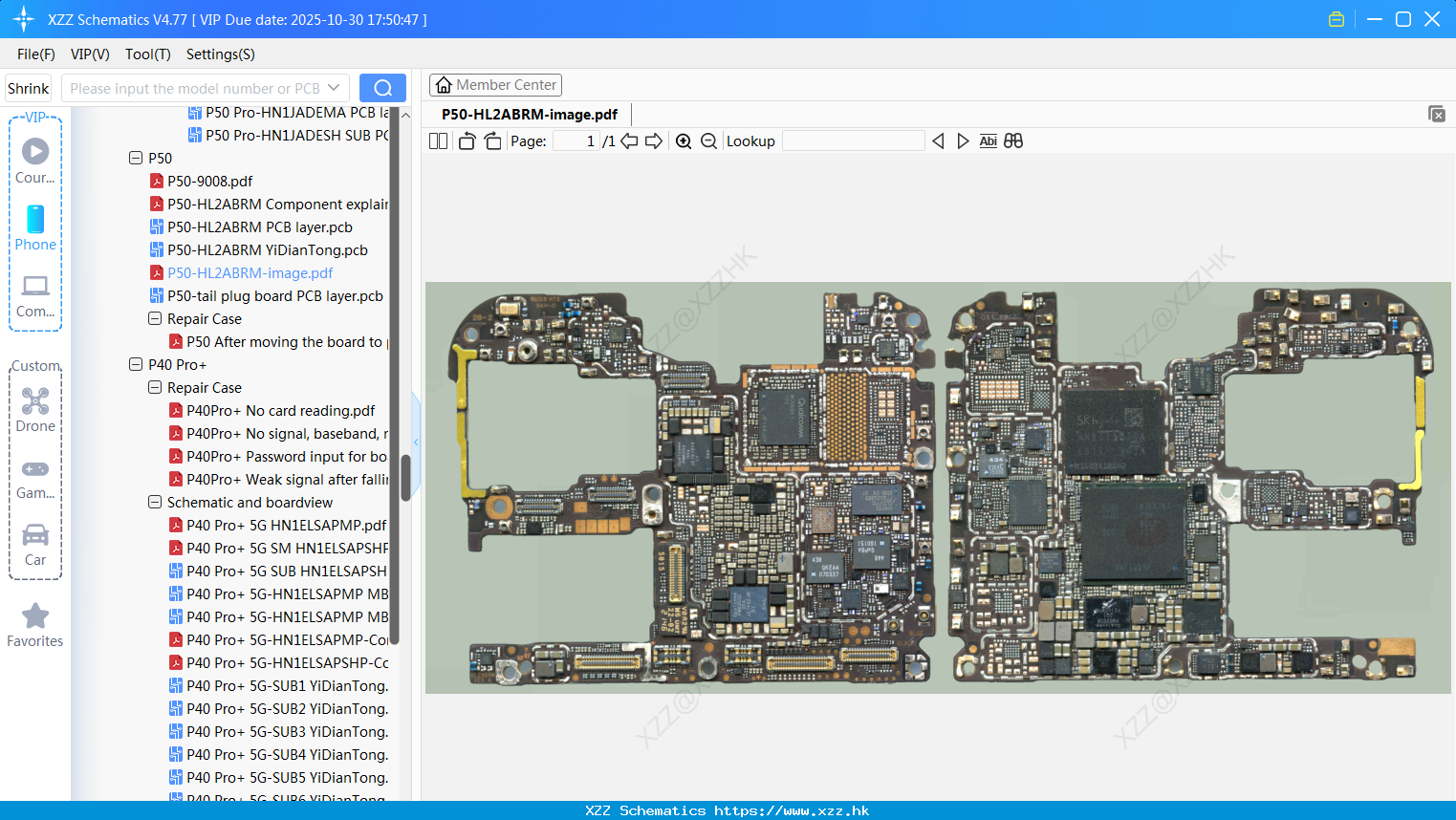
Task: Collapse the Schematic and boardview folder
Action: coord(155,502)
